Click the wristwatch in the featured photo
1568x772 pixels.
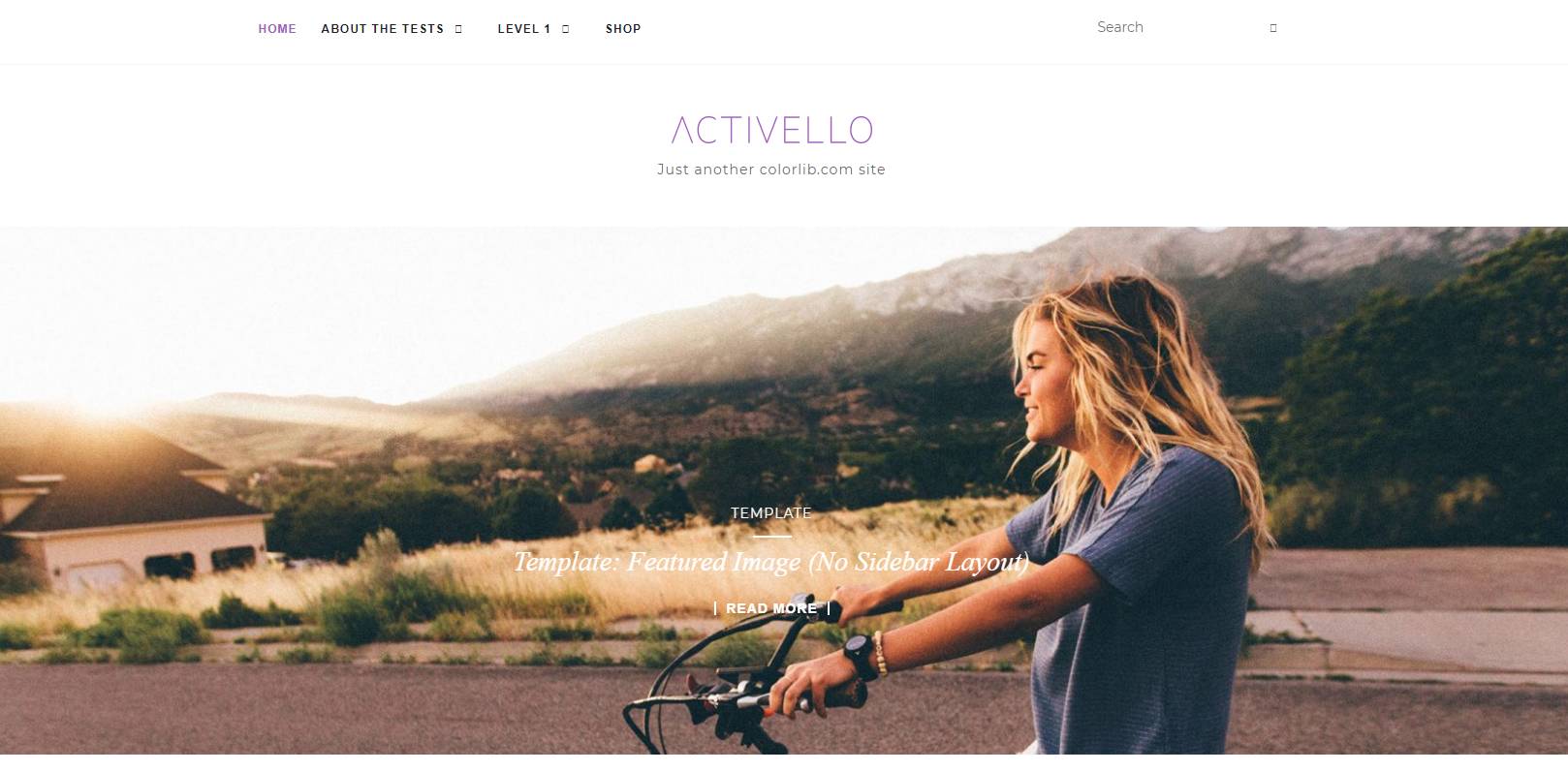tap(857, 656)
